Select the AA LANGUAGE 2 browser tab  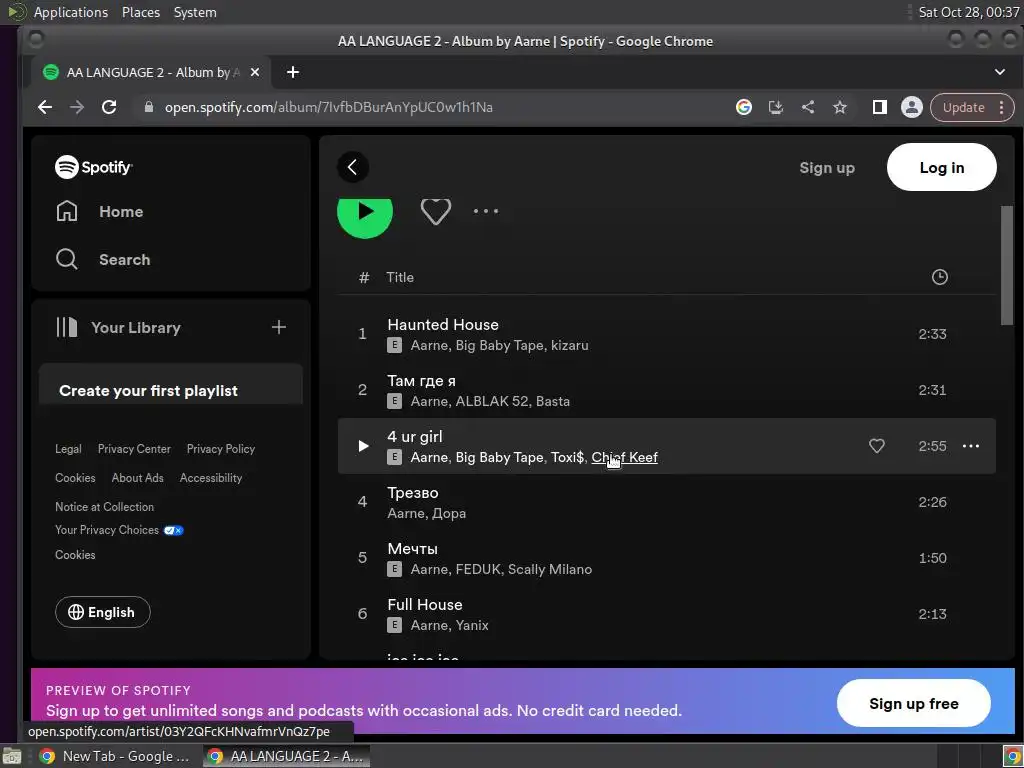[152, 72]
